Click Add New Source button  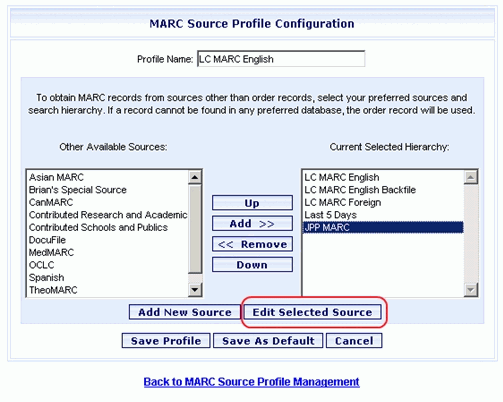pos(185,312)
